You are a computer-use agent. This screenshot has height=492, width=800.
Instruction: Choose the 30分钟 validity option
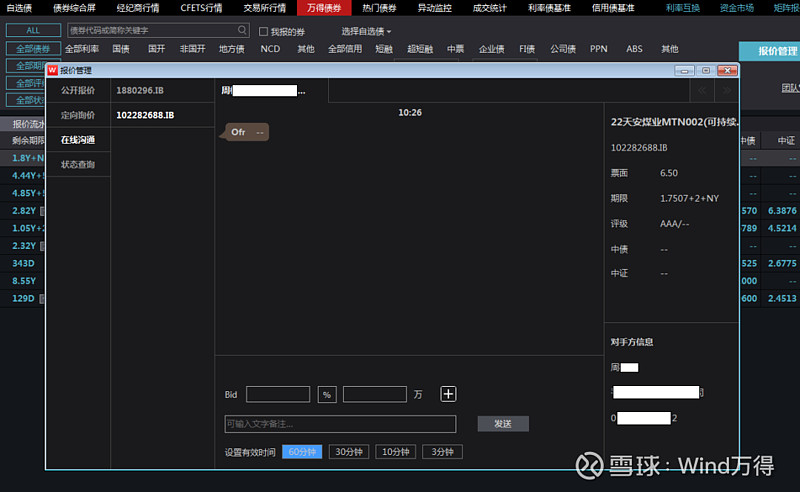[349, 452]
